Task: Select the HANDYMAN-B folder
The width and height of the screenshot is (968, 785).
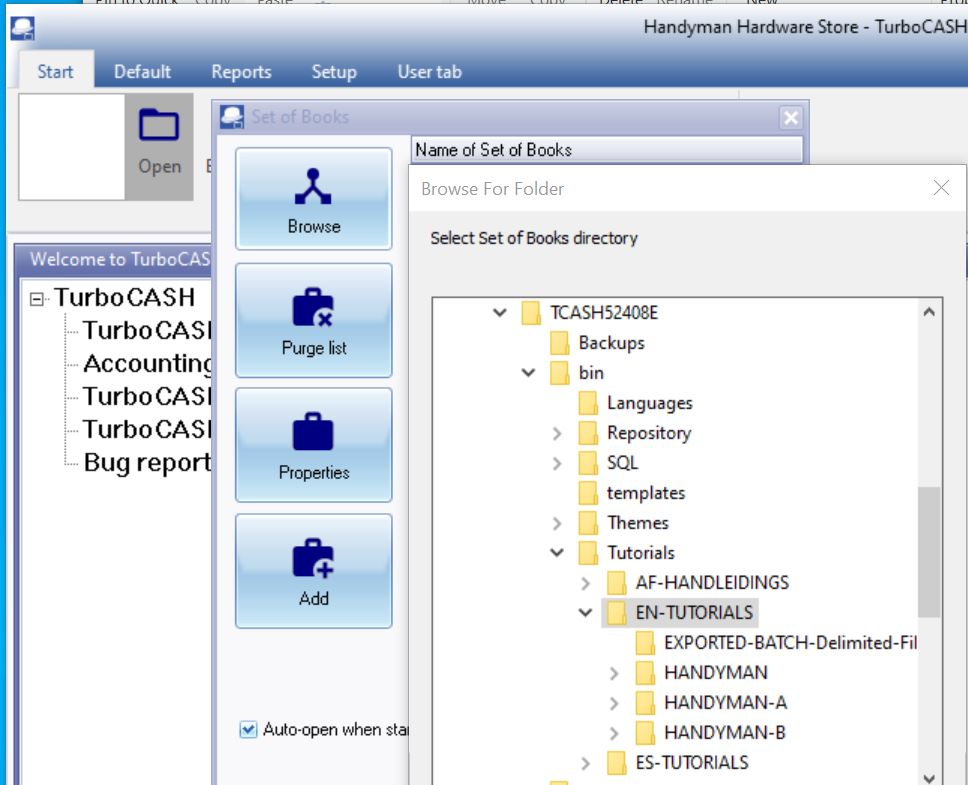Action: (724, 733)
